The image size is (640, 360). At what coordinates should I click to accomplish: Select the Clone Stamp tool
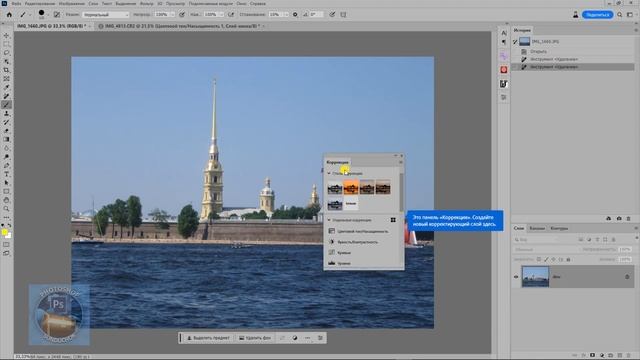click(6, 113)
